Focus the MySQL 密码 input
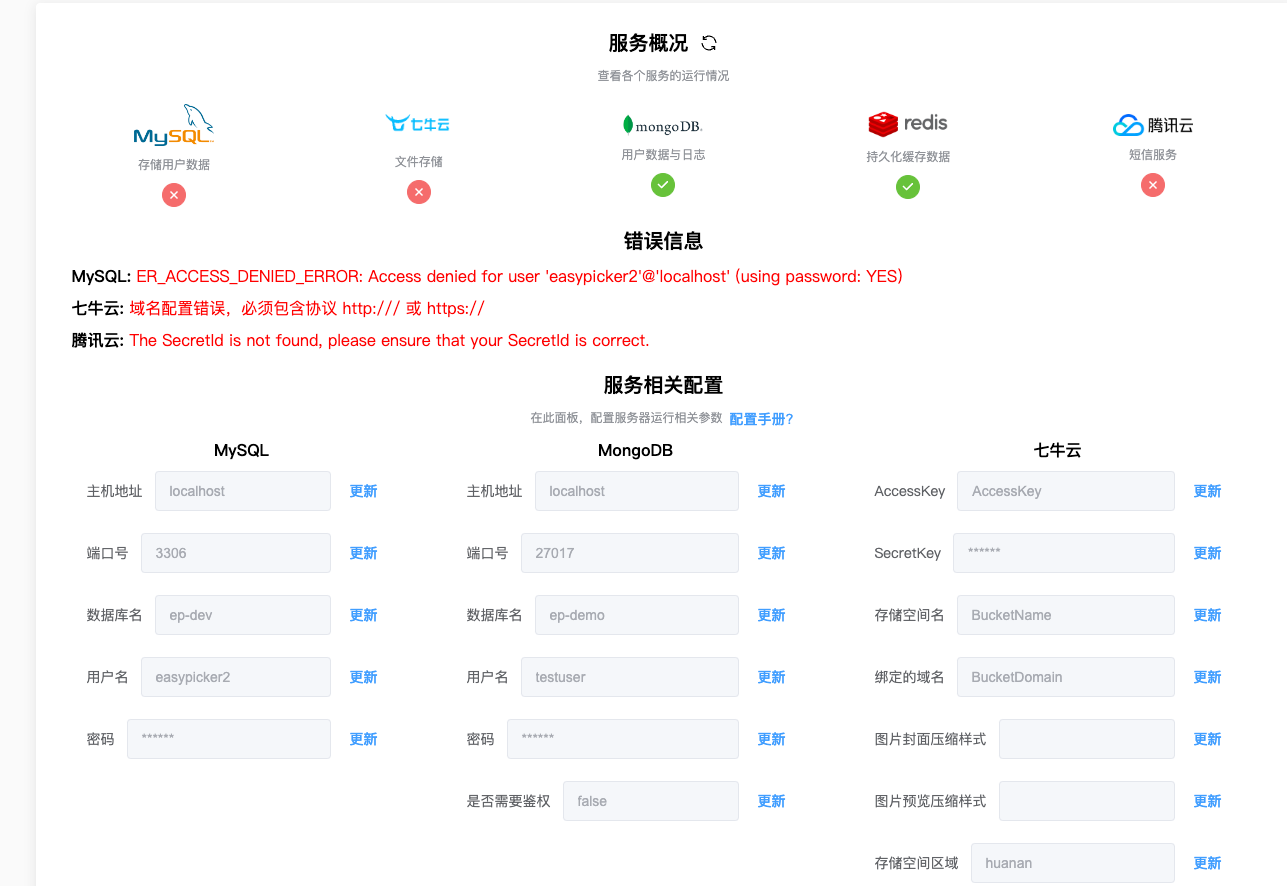Viewport: 1287px width, 886px height. pos(229,739)
